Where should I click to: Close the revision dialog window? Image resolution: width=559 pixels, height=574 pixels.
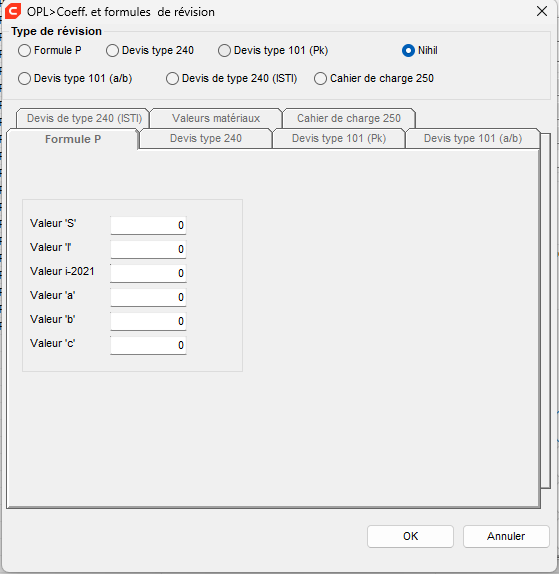pos(542,11)
